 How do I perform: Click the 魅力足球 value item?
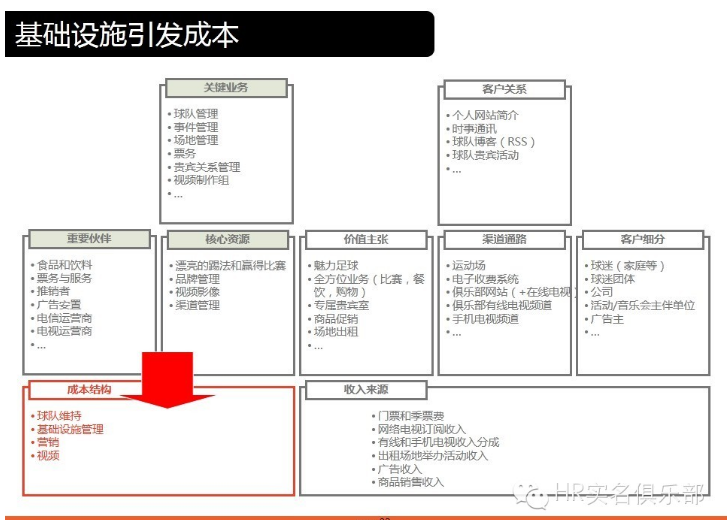pos(336,266)
